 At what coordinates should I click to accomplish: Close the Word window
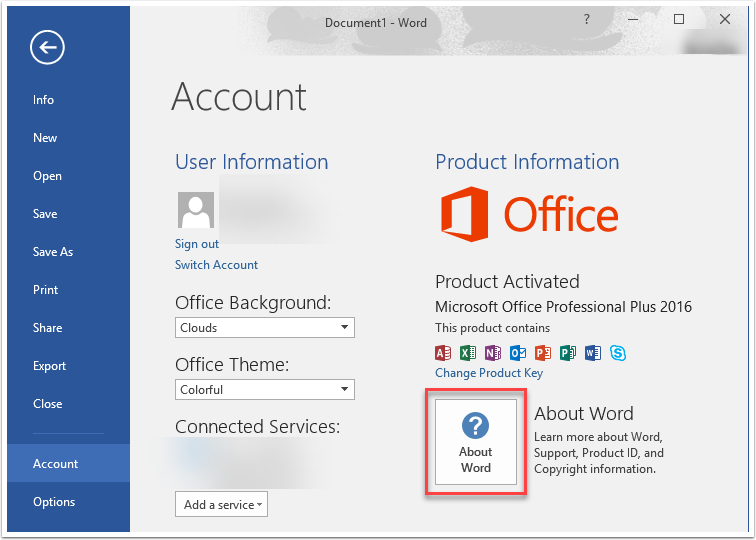click(725, 19)
